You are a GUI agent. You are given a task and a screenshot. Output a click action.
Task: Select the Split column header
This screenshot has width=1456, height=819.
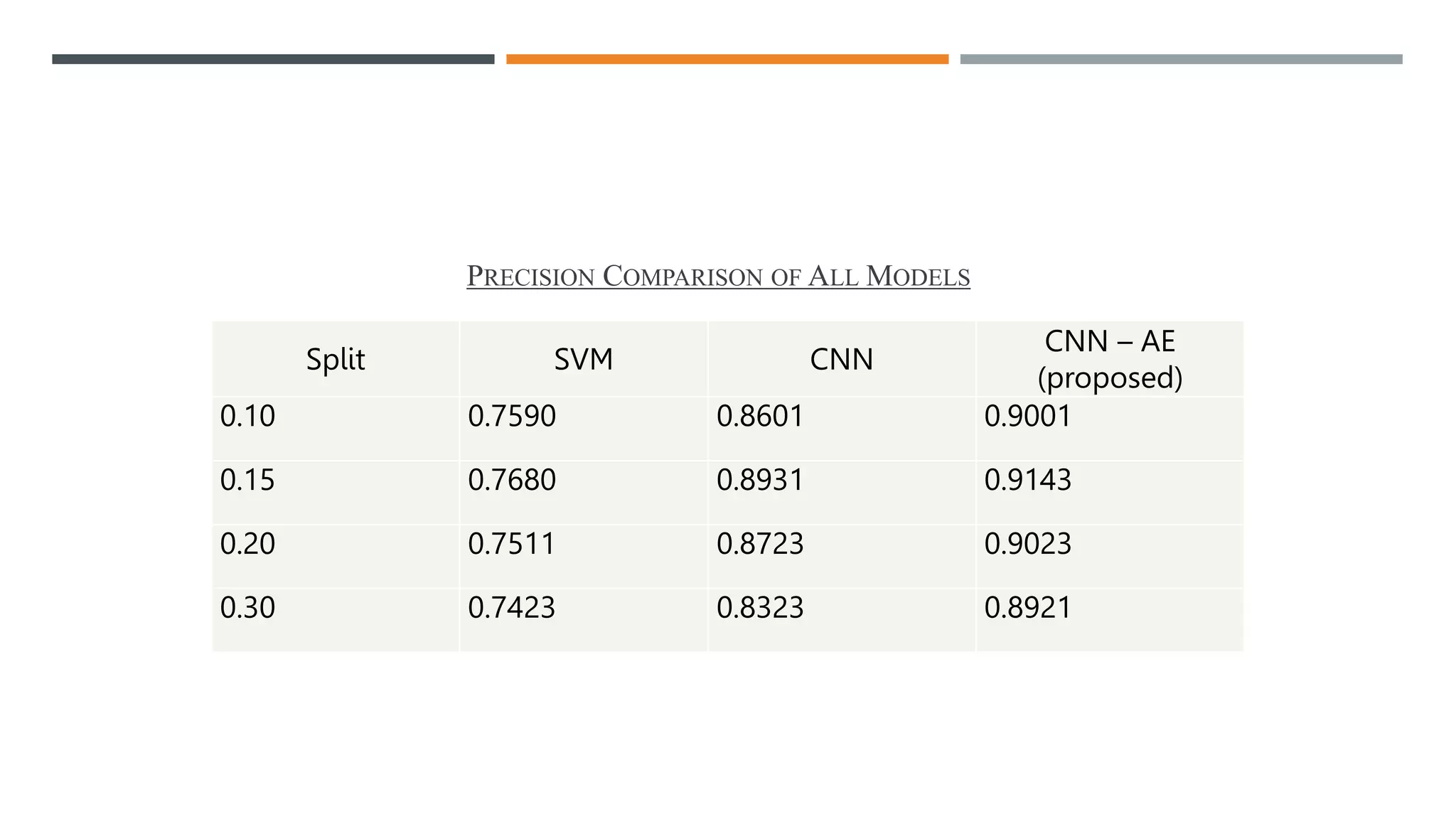(x=336, y=359)
